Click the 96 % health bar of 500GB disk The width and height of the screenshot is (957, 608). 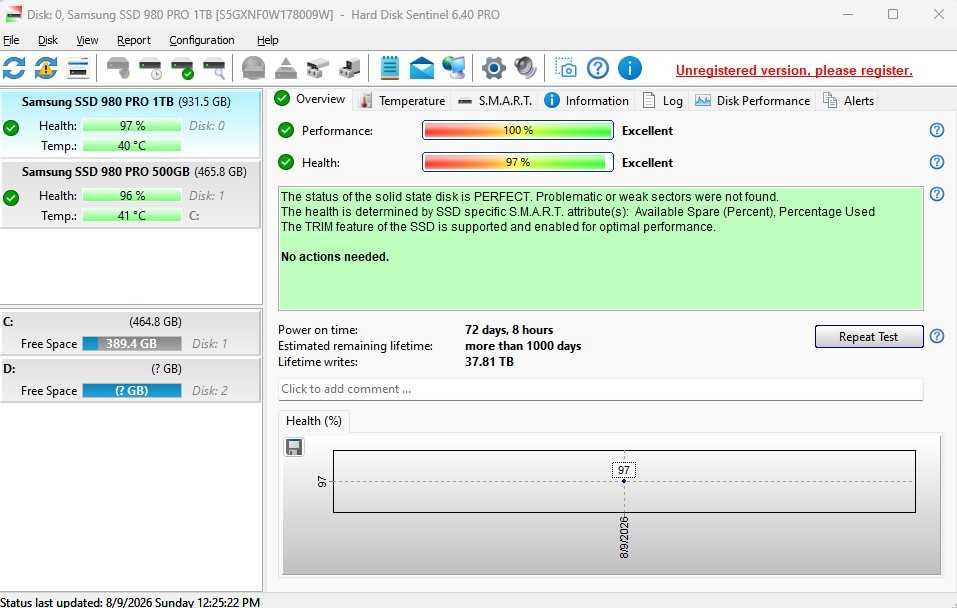click(x=132, y=196)
